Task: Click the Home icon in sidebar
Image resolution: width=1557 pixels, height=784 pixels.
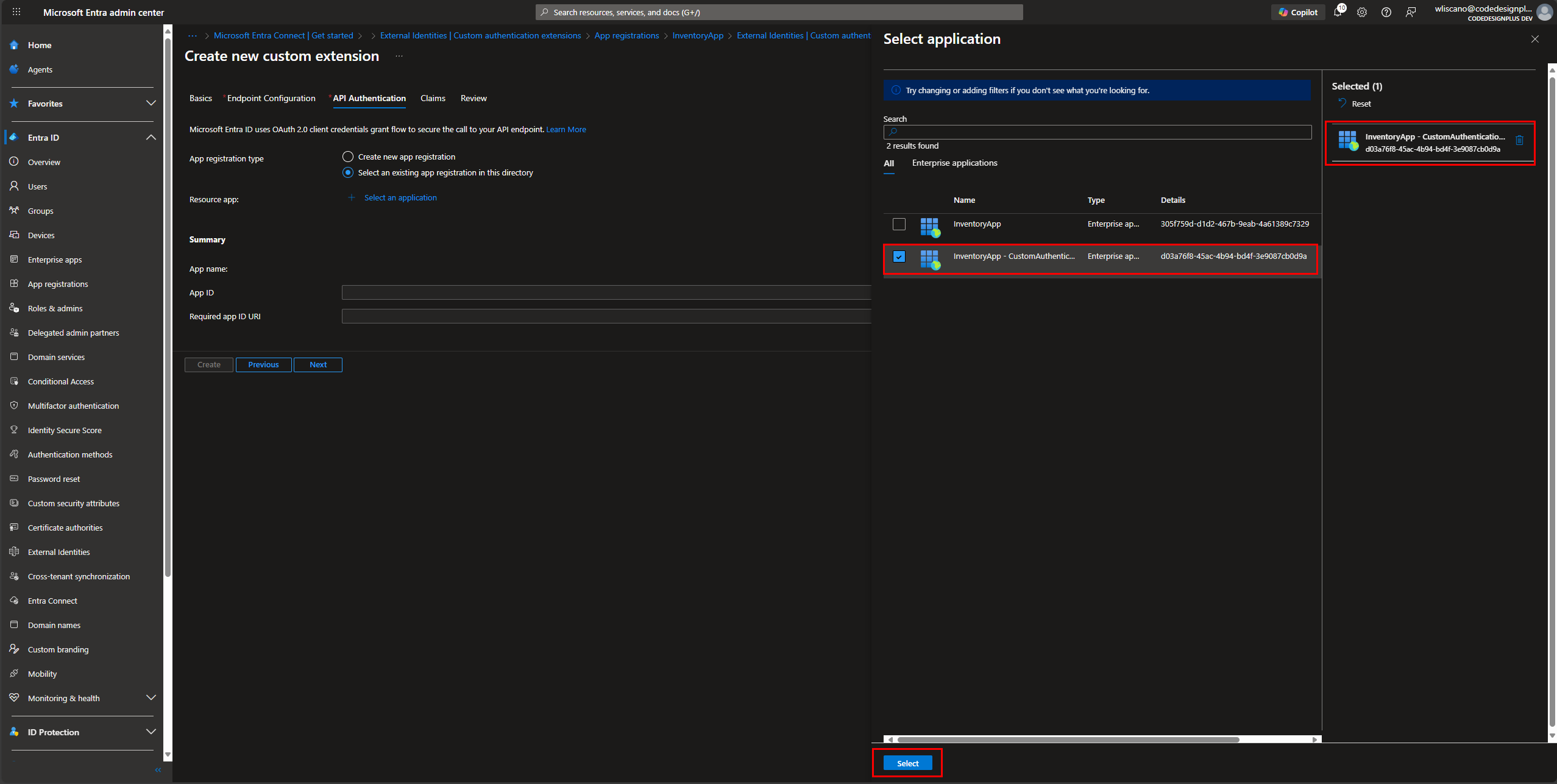Action: [x=14, y=45]
